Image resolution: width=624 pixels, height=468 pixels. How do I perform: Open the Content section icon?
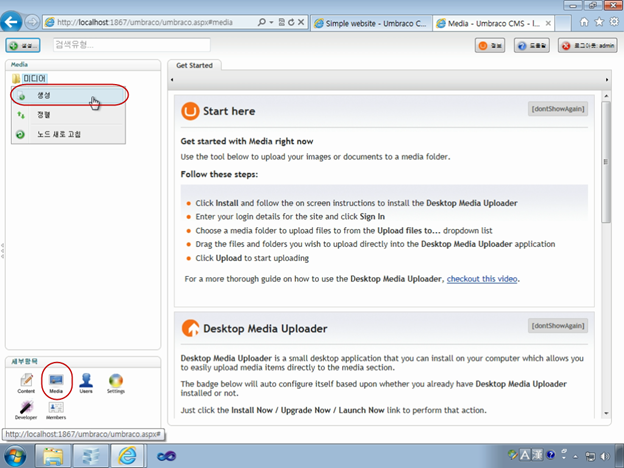tap(26, 383)
